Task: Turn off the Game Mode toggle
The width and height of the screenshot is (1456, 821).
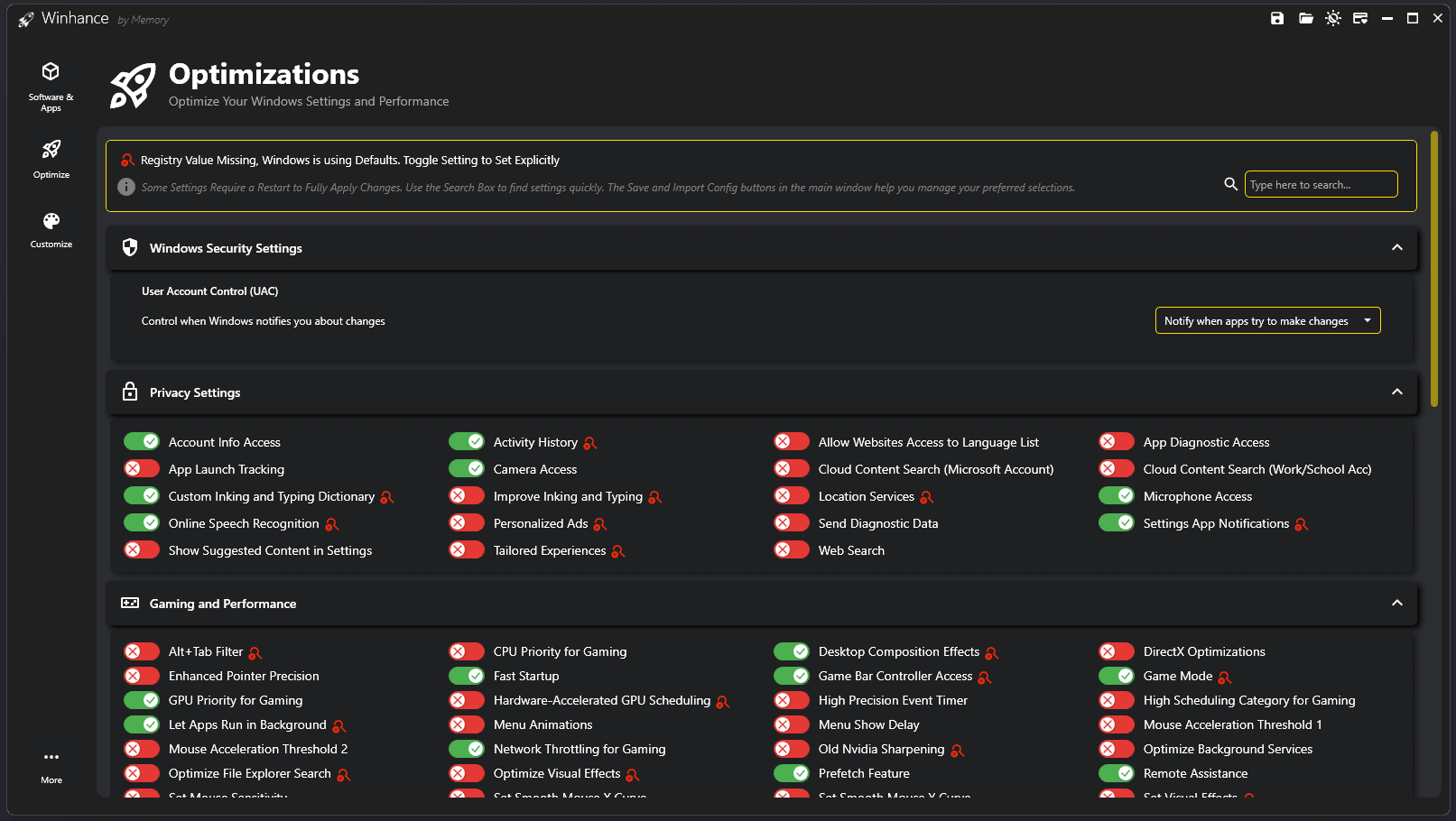Action: click(1117, 676)
